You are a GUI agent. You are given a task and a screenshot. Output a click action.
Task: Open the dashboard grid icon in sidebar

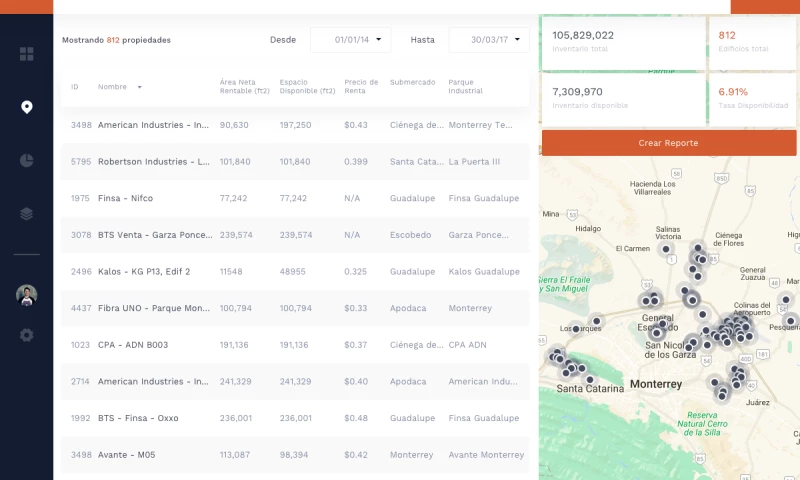click(26, 54)
